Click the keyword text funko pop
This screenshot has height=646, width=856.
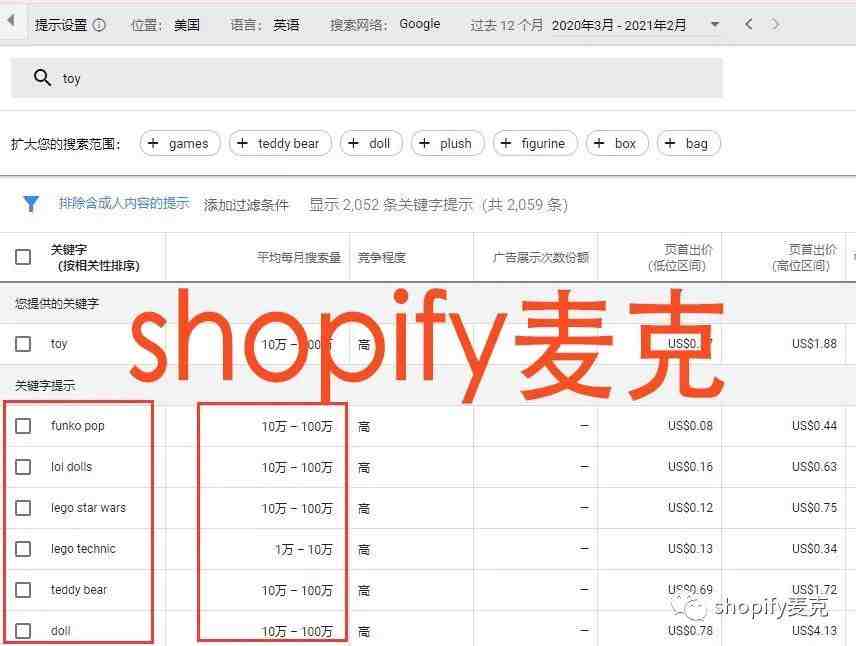78,426
